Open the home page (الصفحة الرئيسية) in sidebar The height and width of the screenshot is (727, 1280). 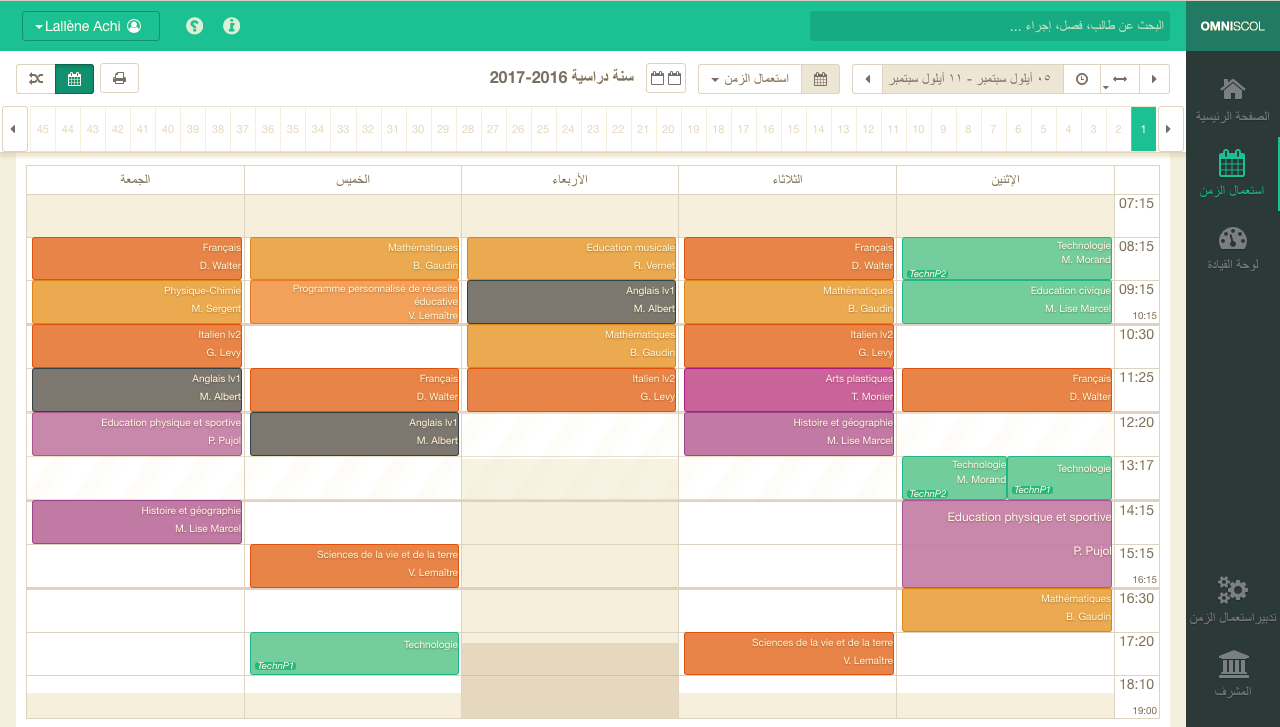click(x=1232, y=97)
